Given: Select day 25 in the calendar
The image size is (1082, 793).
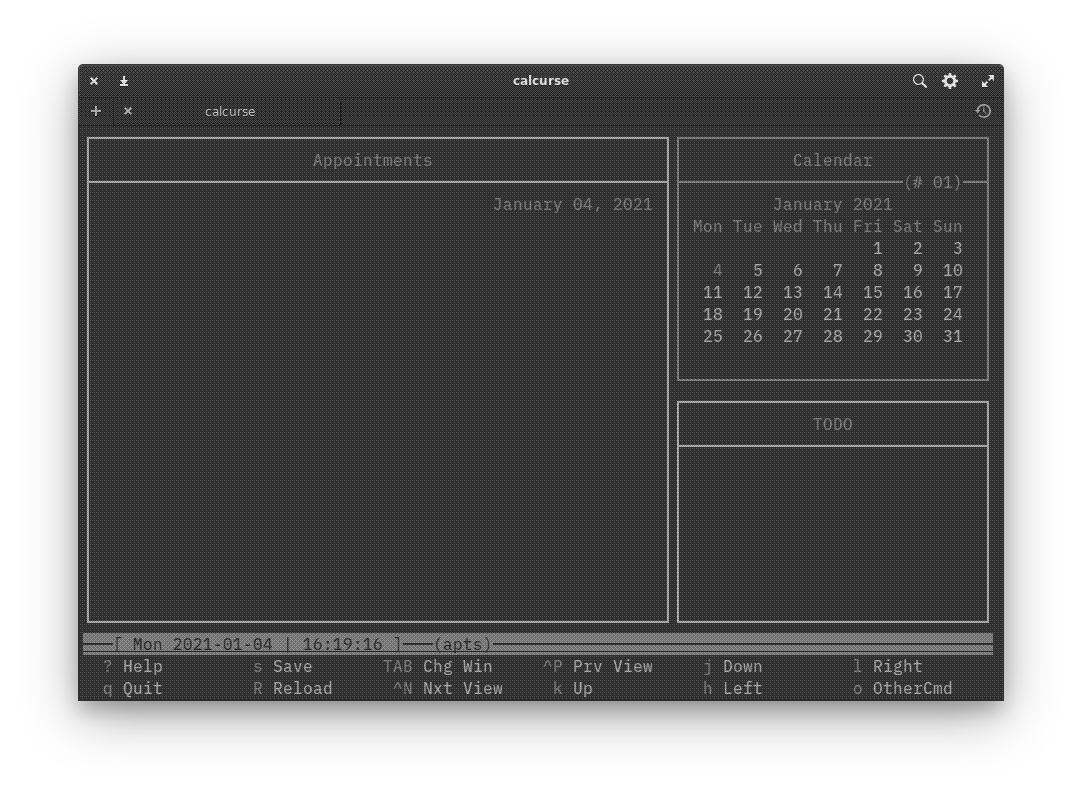Looking at the screenshot, I should 712,337.
